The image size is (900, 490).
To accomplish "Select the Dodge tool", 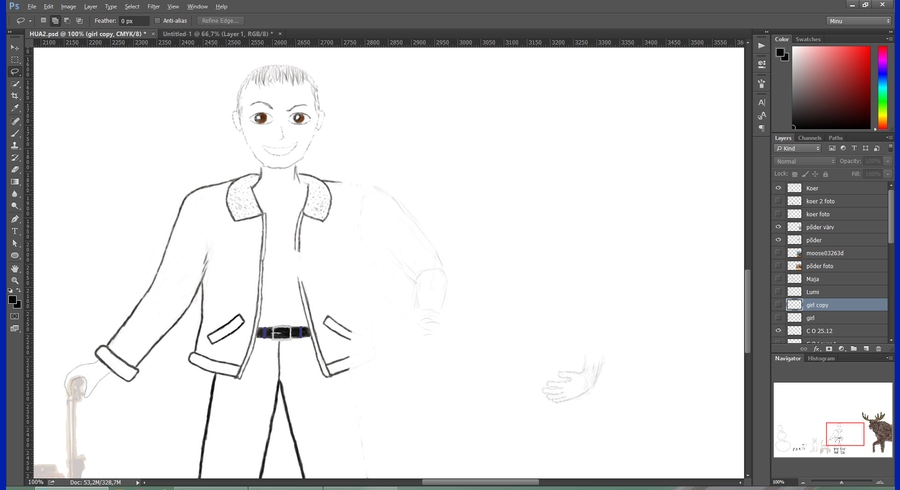I will (15, 206).
